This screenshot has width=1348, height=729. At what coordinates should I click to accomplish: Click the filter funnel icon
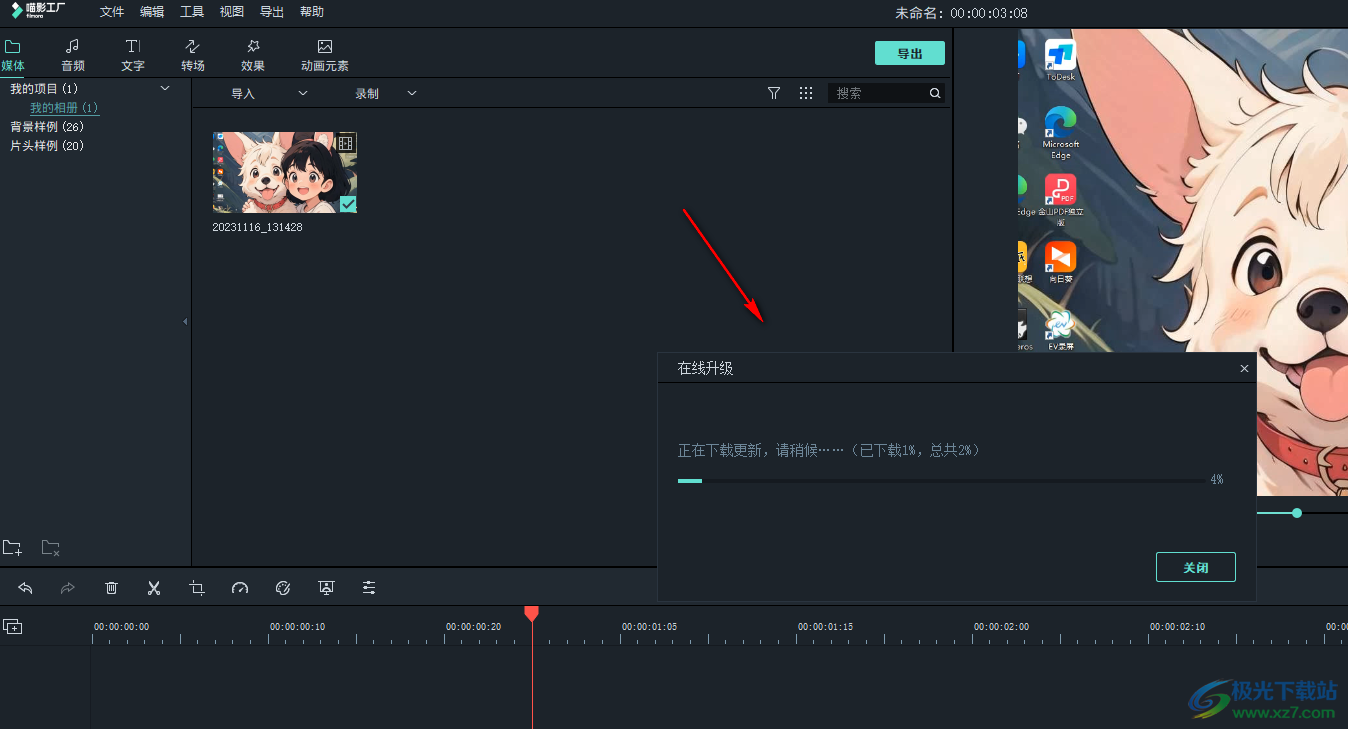point(774,93)
